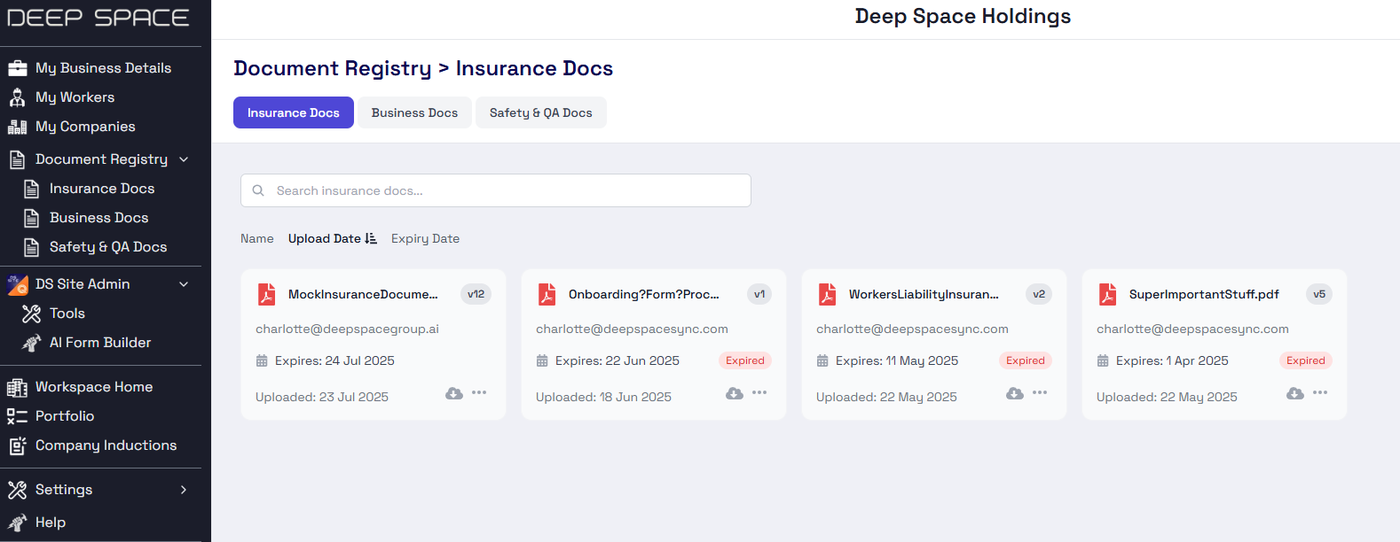
Task: Click the v12 version badge
Action: pos(476,294)
